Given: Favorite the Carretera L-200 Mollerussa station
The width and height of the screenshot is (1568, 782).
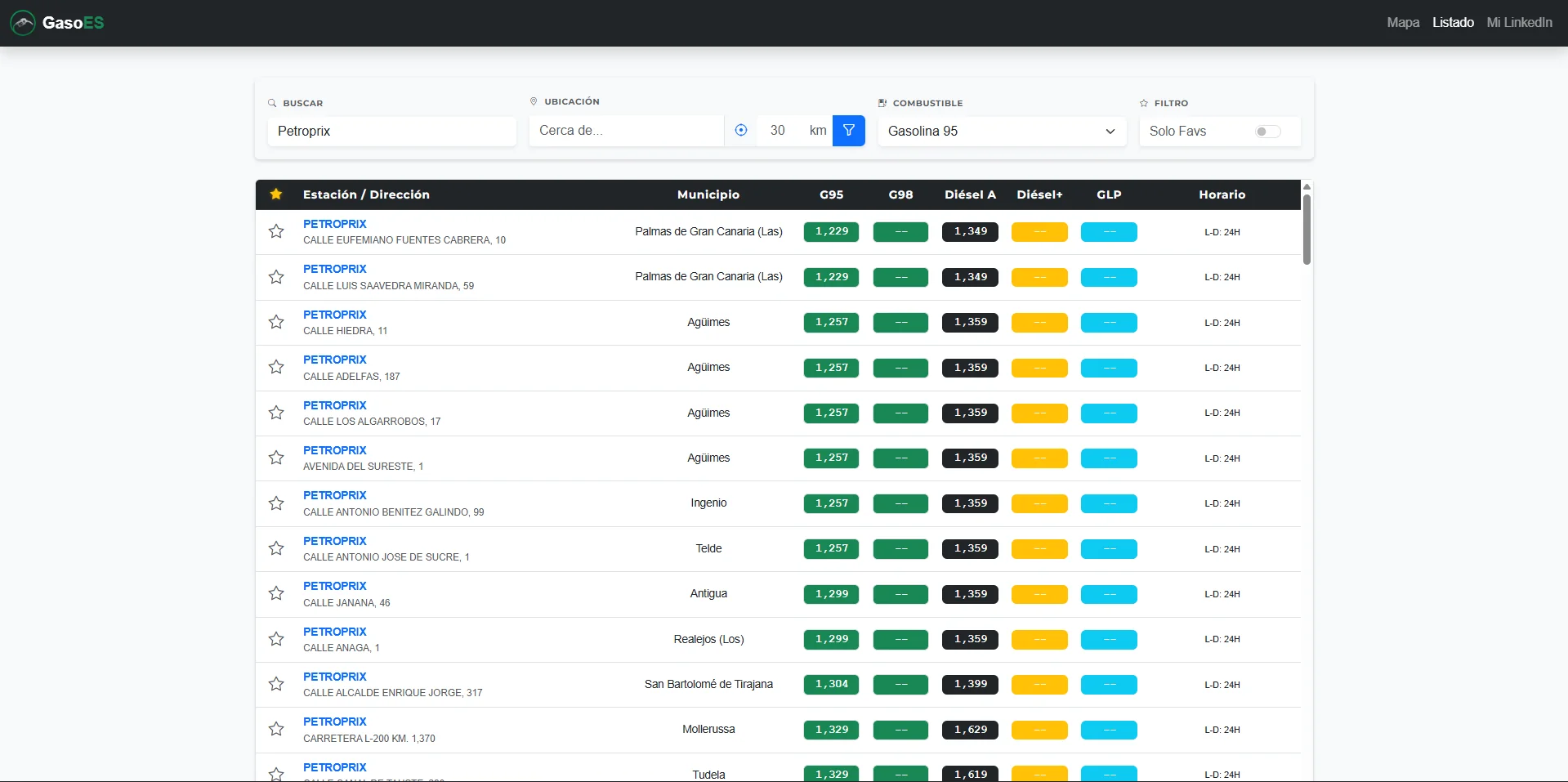Looking at the screenshot, I should pyautogui.click(x=276, y=729).
